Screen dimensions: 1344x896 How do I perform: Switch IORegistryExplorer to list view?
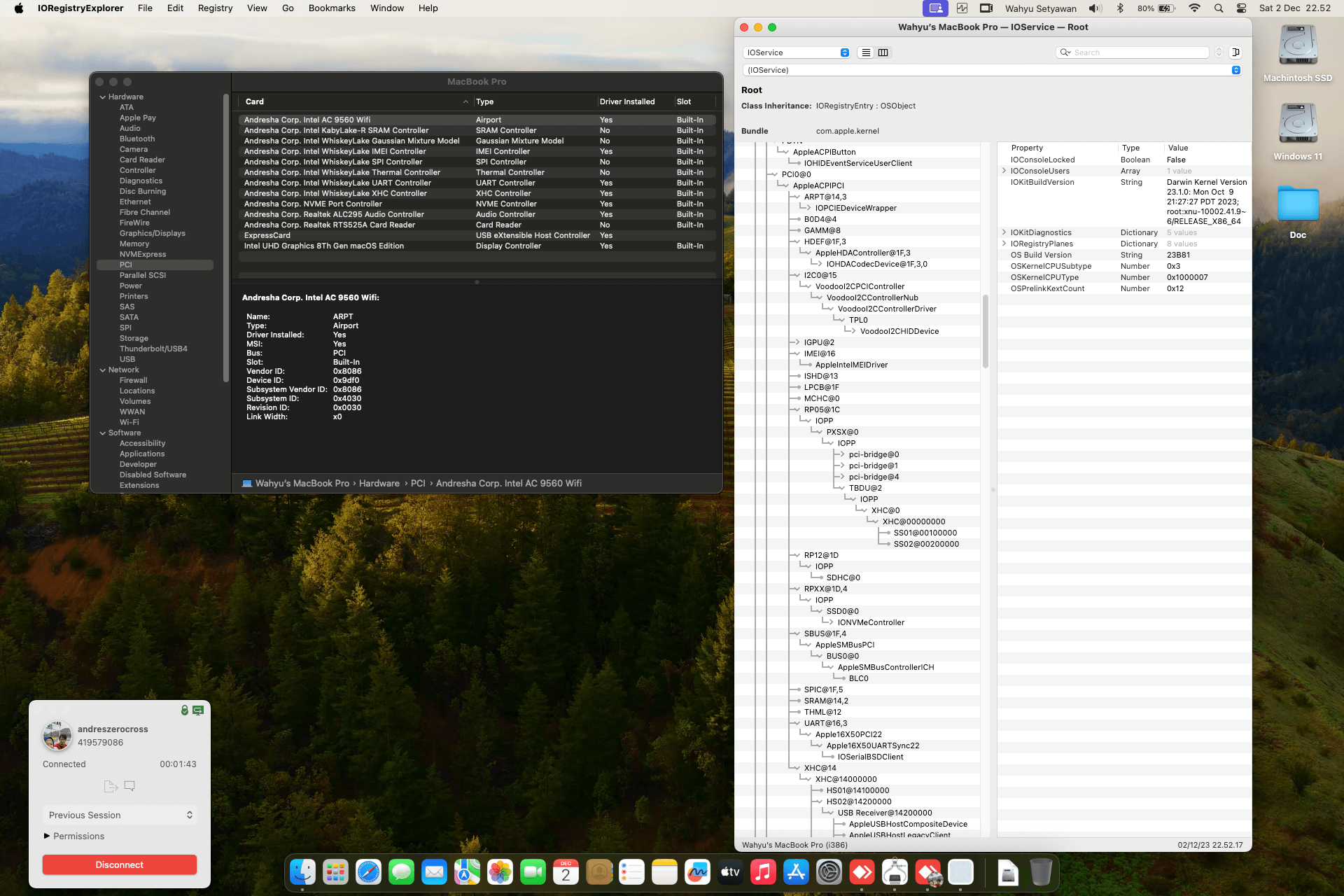[866, 52]
